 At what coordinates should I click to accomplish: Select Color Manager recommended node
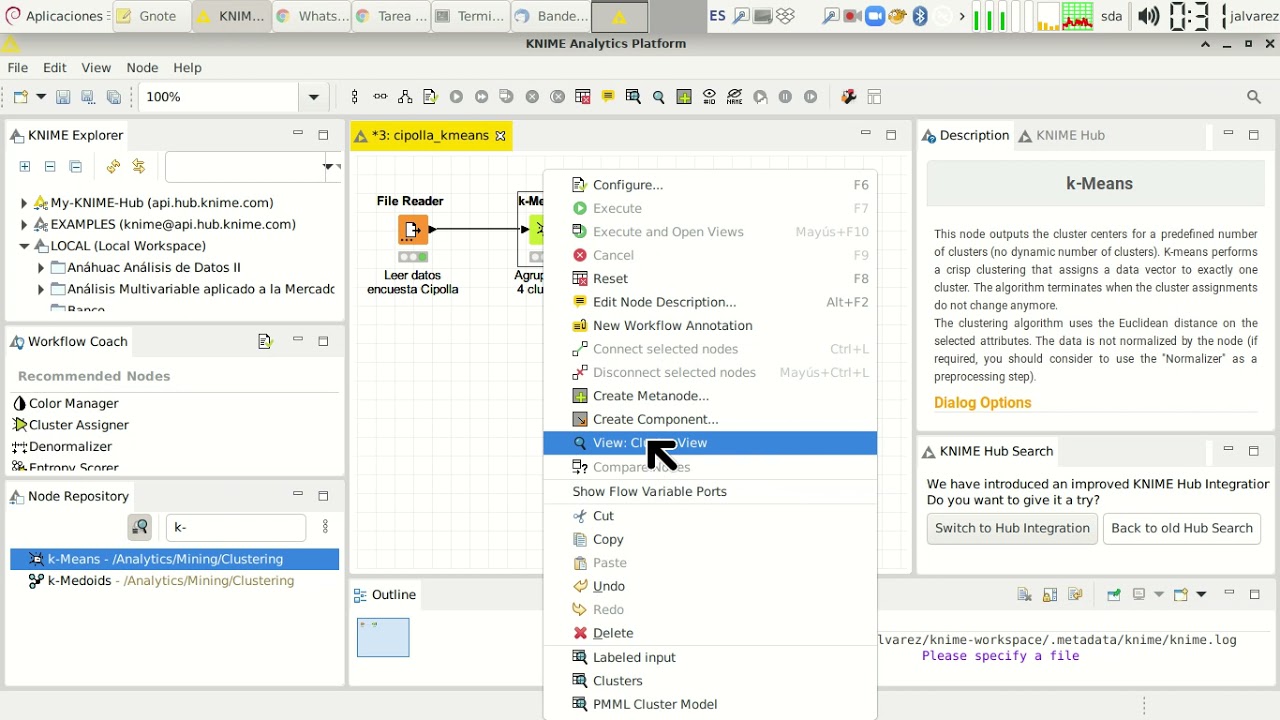(73, 403)
